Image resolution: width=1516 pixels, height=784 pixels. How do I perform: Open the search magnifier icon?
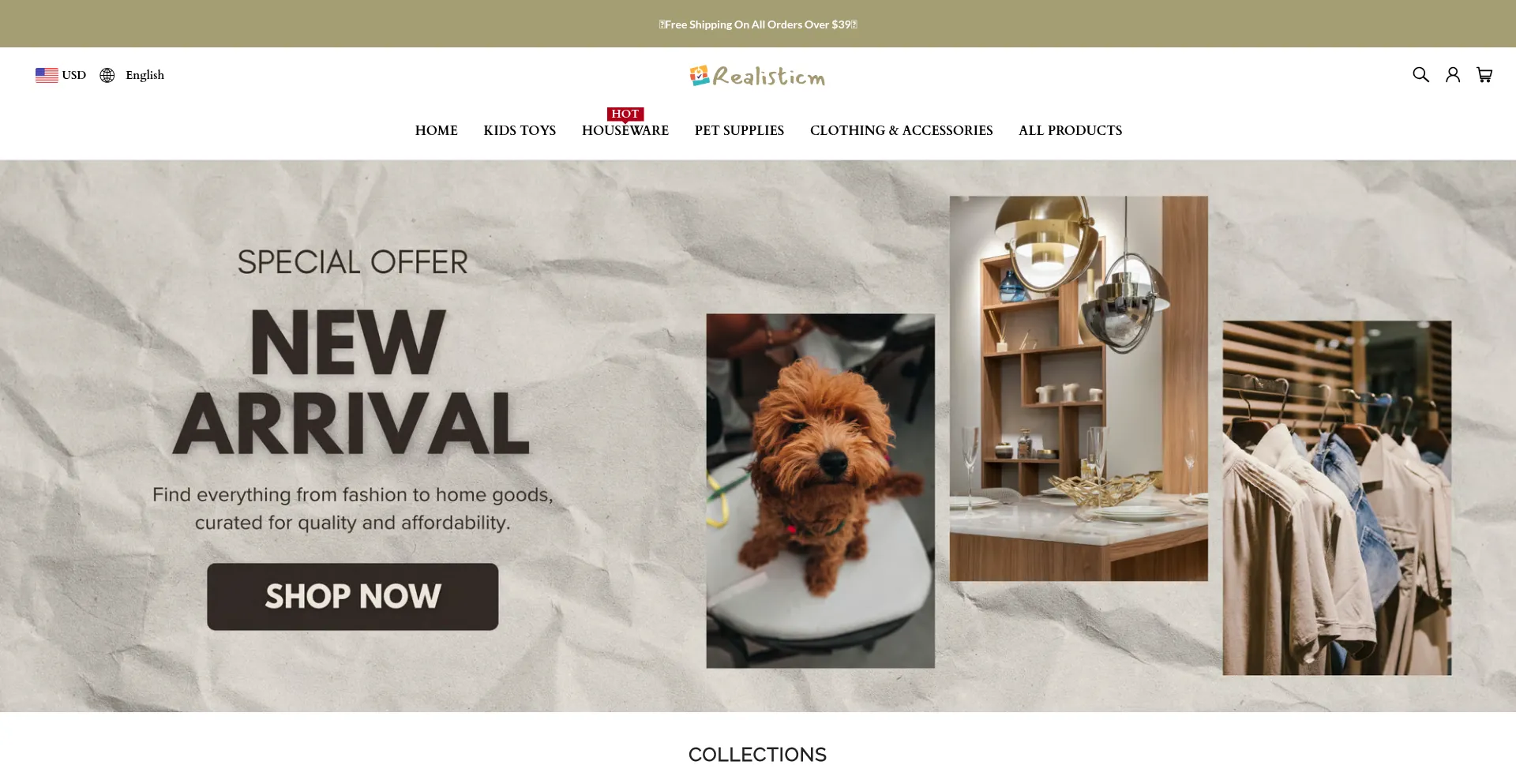click(x=1420, y=75)
